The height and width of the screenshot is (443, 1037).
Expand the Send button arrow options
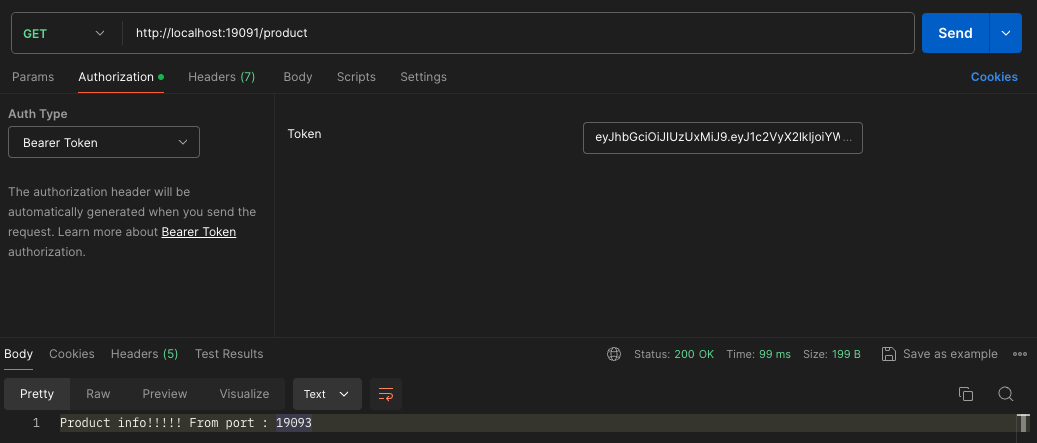[1006, 33]
